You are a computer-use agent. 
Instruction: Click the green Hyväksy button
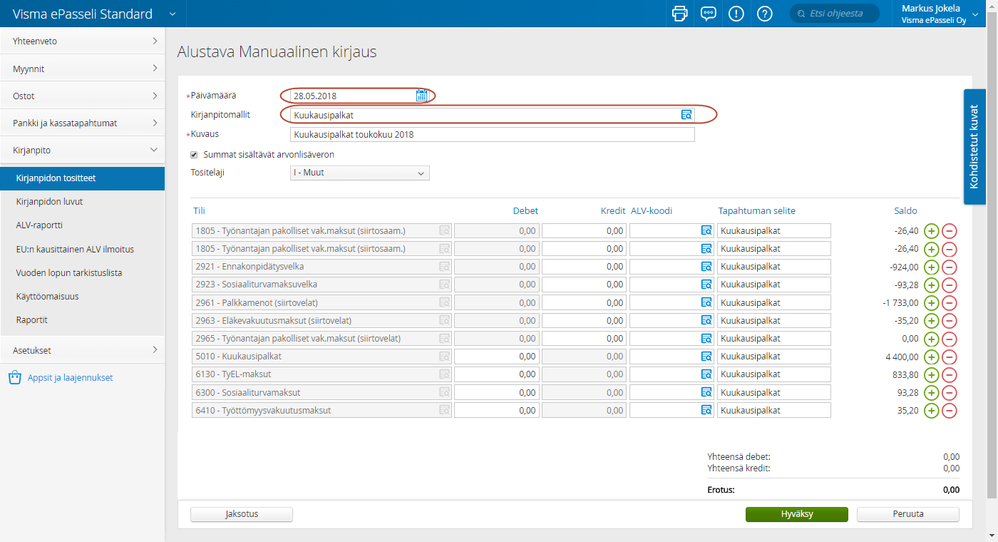coord(796,514)
